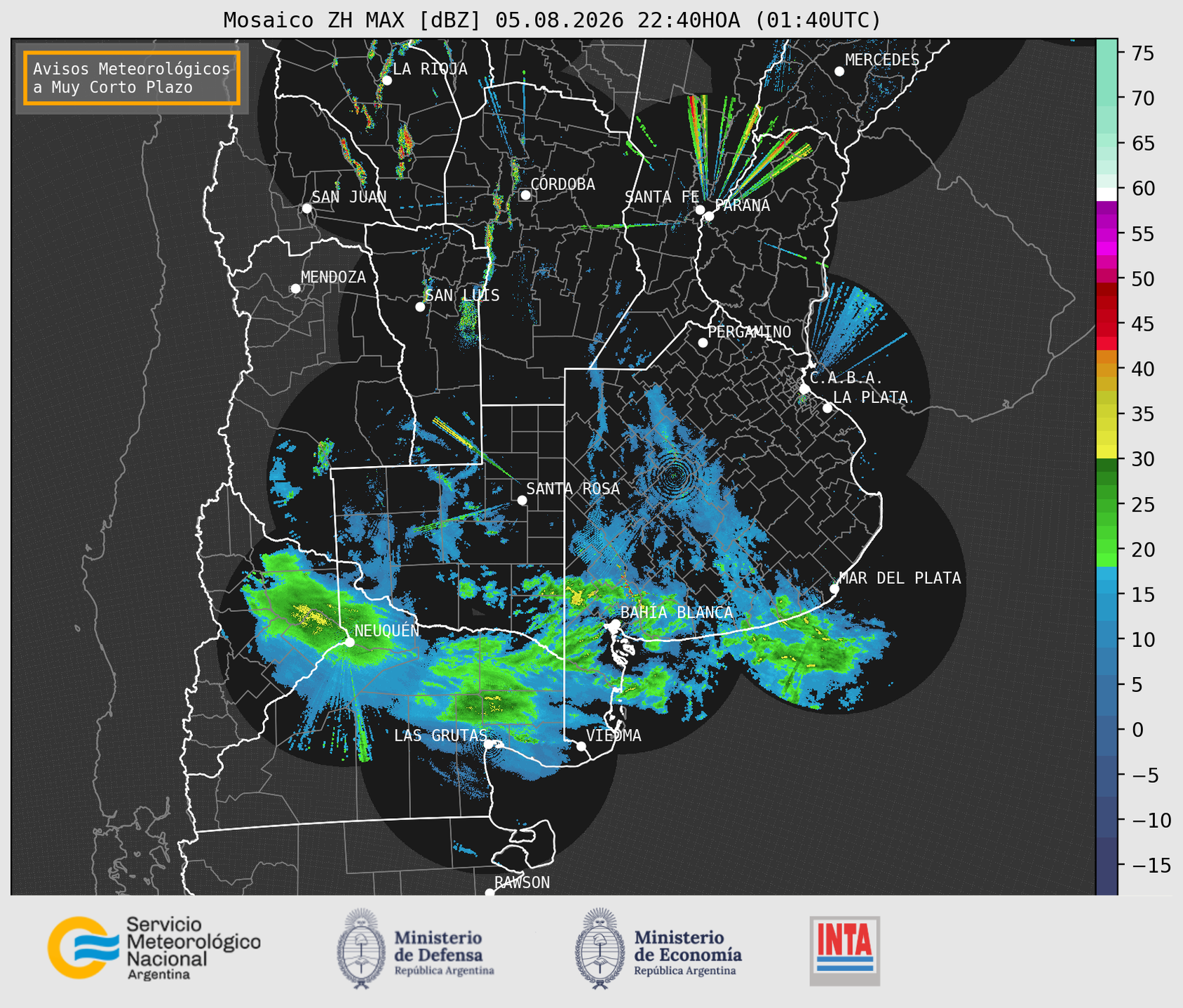
Task: Click the radar center rings near Pergamino south
Action: click(x=675, y=475)
